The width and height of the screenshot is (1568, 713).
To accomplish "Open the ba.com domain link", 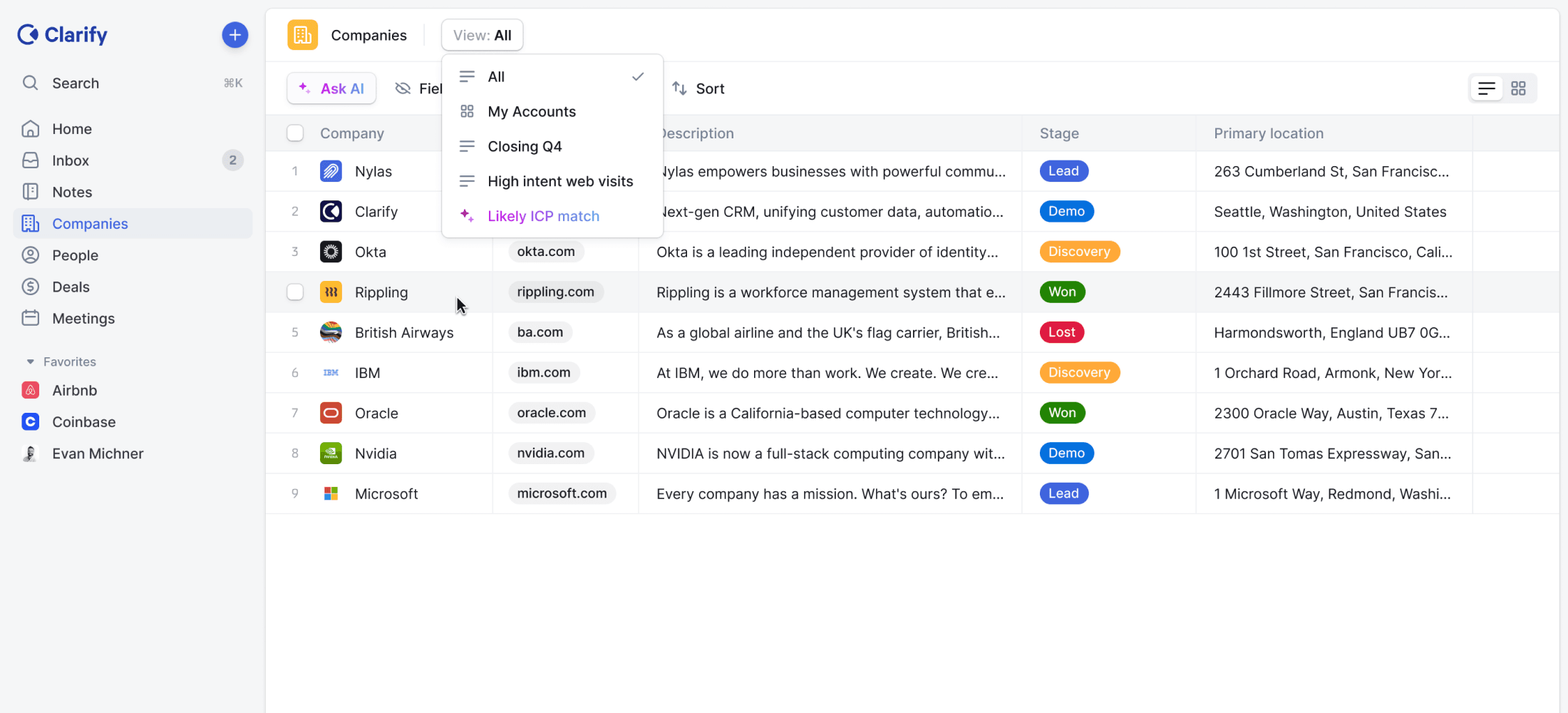I will click(x=540, y=332).
